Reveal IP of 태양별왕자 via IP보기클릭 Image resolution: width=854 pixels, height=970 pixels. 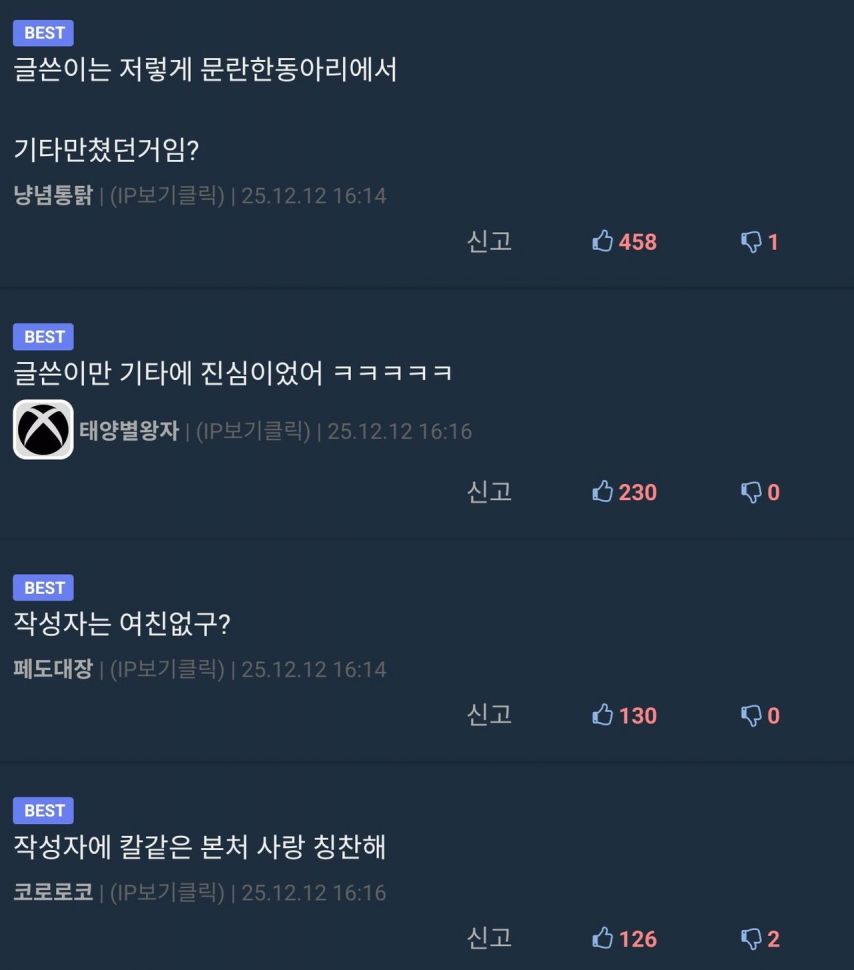pyautogui.click(x=253, y=431)
